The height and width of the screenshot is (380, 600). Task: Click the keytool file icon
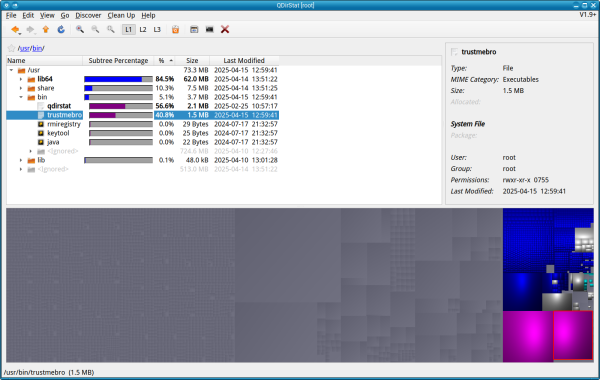[41, 133]
